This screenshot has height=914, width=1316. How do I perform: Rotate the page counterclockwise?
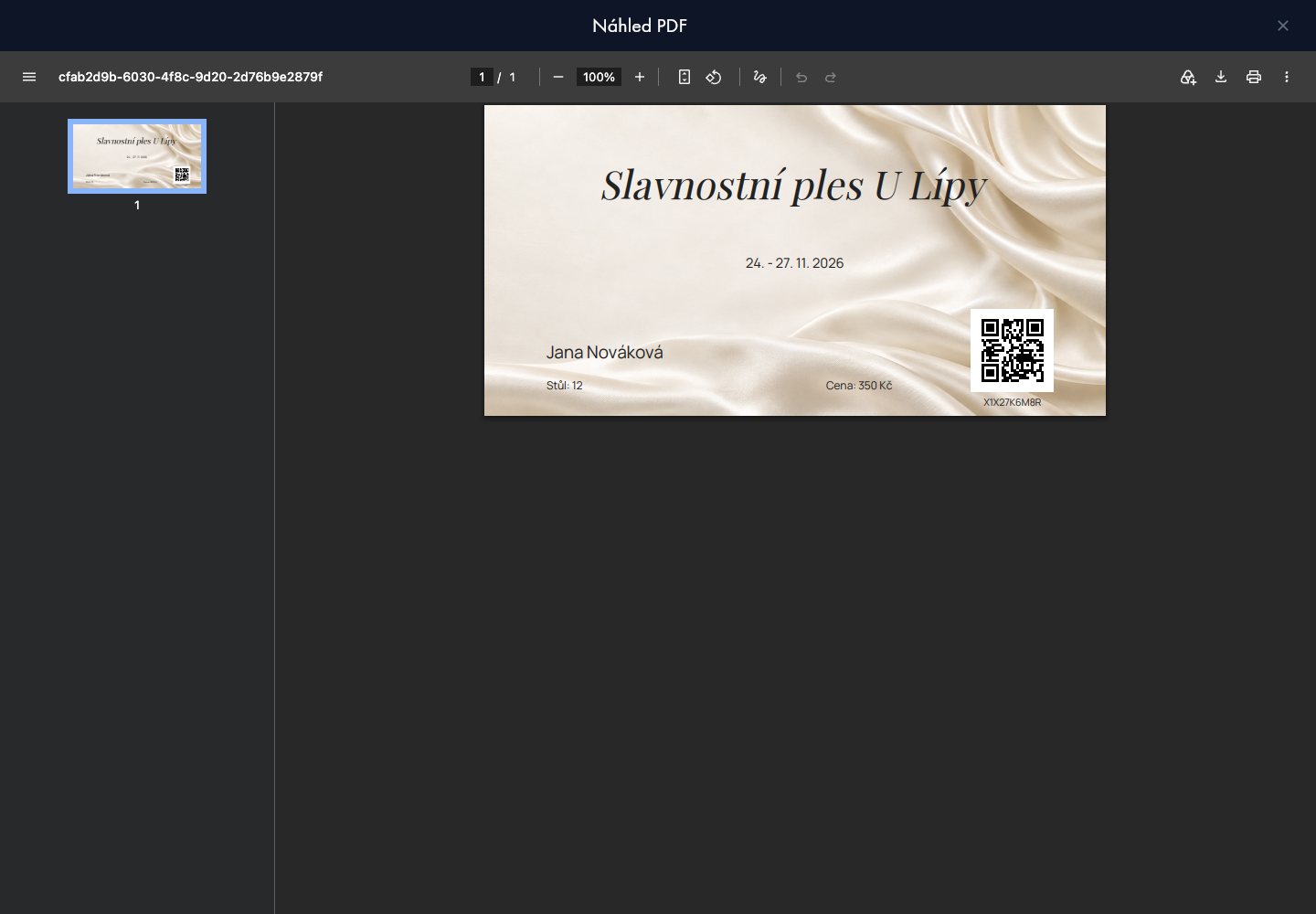(714, 77)
